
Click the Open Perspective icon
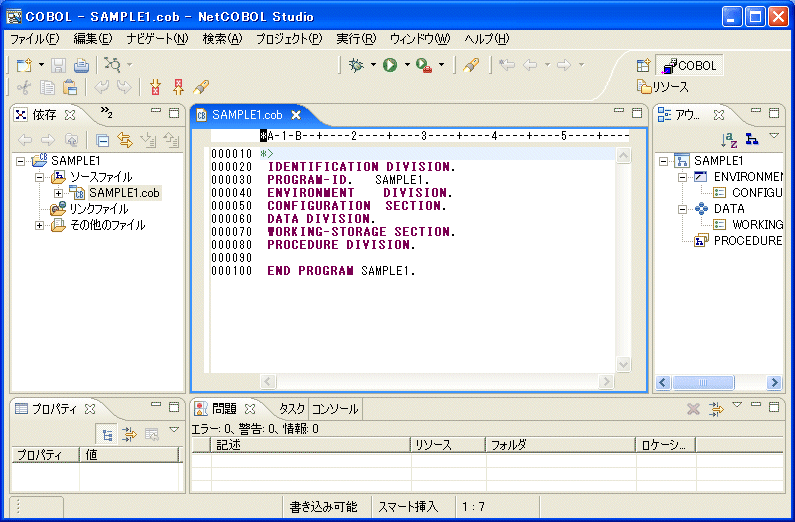click(x=643, y=65)
